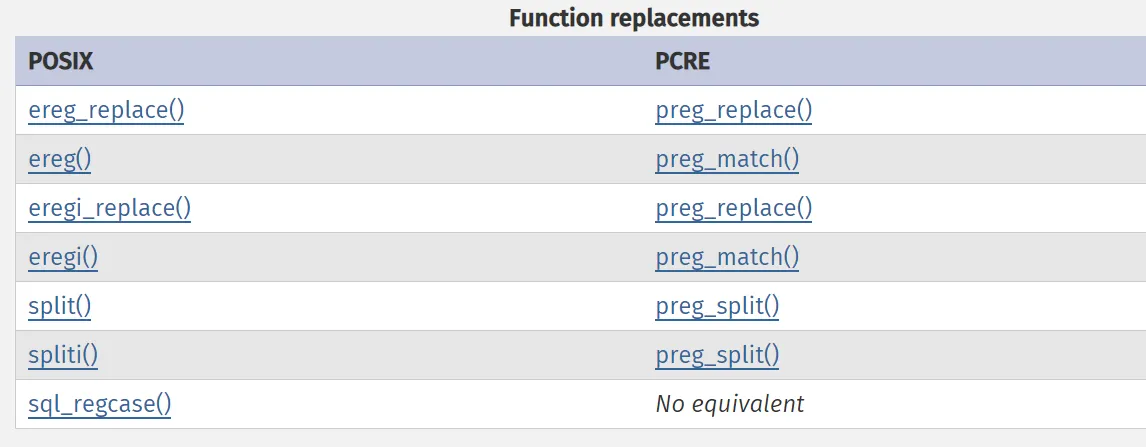Viewport: 1146px width, 447px height.
Task: Click the "Function replacements" table caption
Action: click(x=634, y=18)
